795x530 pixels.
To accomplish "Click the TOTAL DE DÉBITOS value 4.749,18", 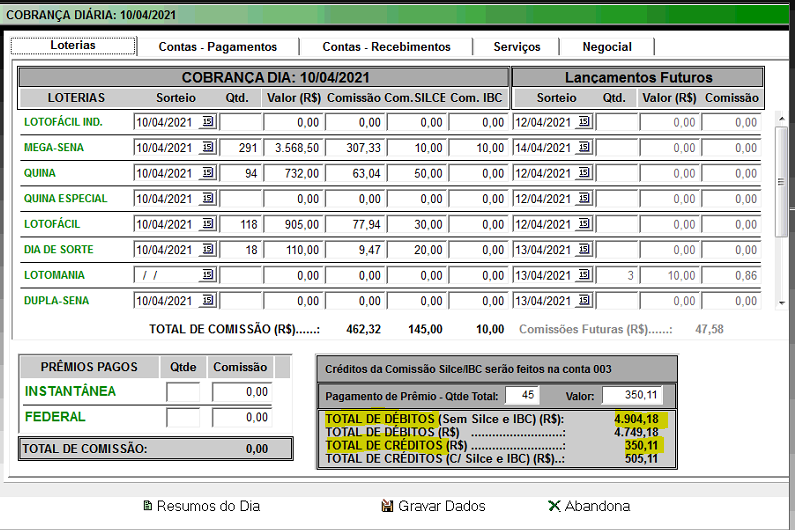I will click(x=636, y=432).
